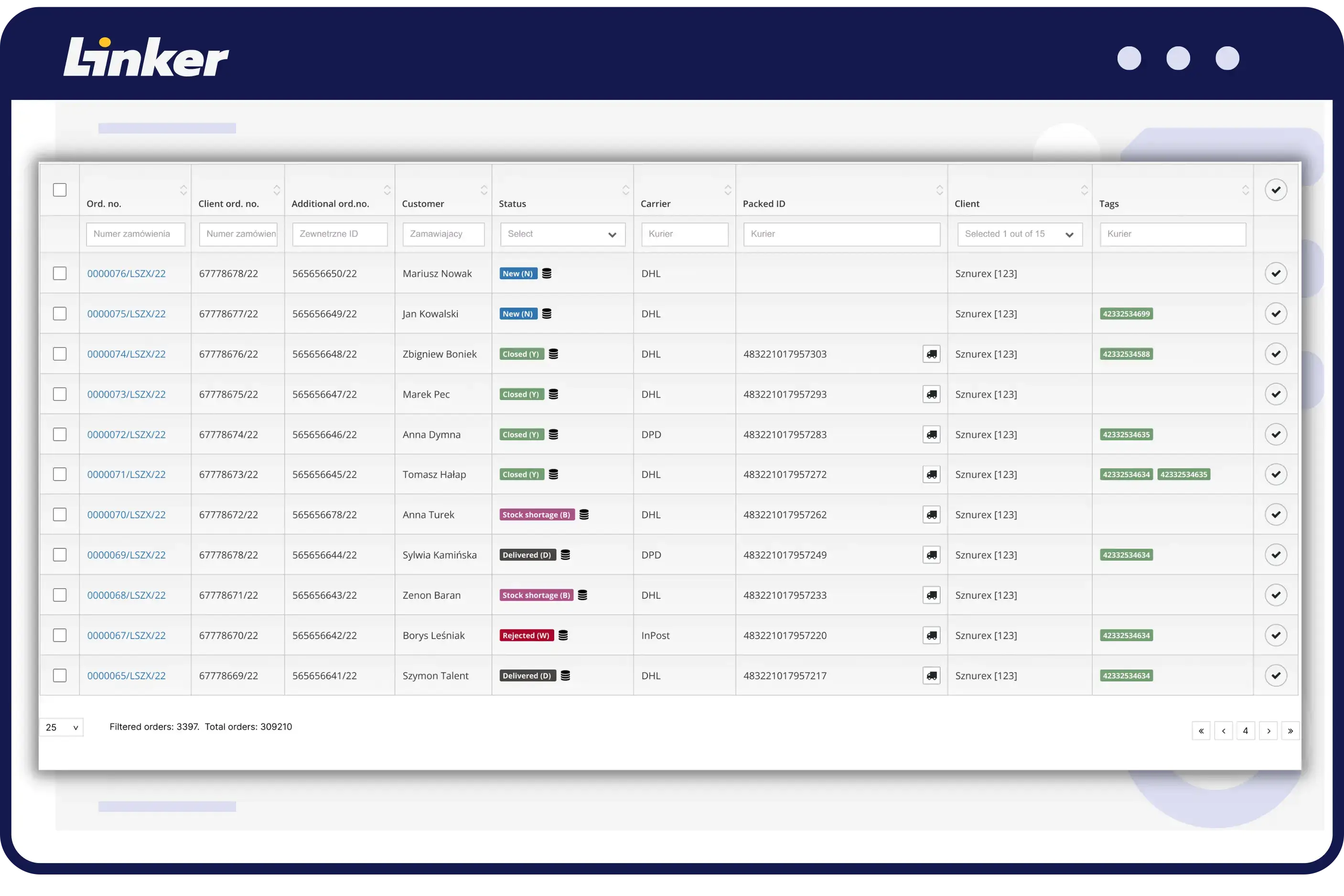Click the Packed ID Kurier filter field
Screen dimensions: 1344x896
pyautogui.click(x=841, y=234)
